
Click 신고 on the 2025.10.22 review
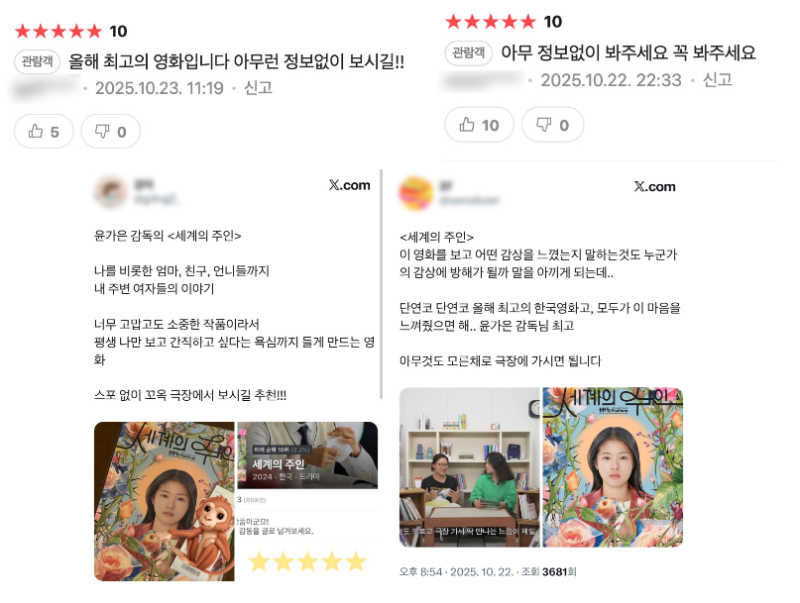[x=717, y=80]
